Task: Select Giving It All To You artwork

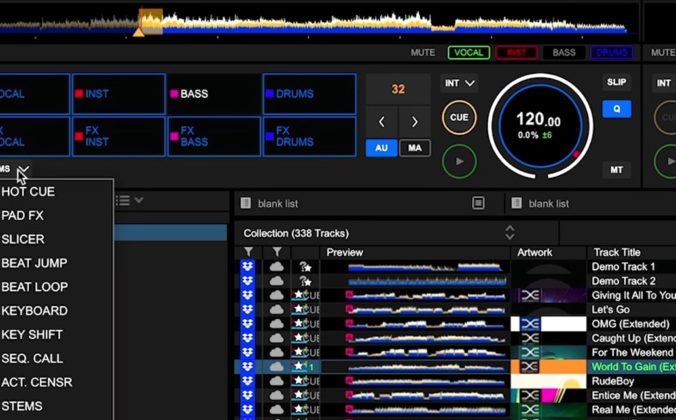Action: tap(548, 295)
